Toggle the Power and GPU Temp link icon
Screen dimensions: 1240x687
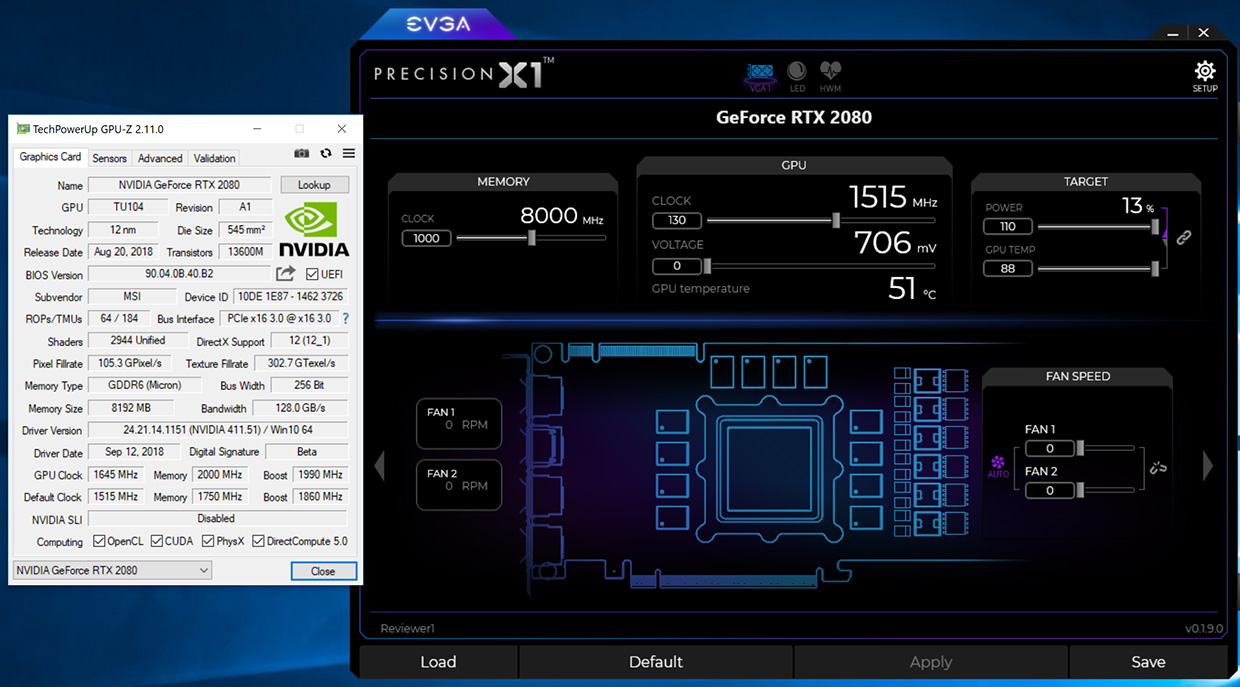coord(1184,237)
